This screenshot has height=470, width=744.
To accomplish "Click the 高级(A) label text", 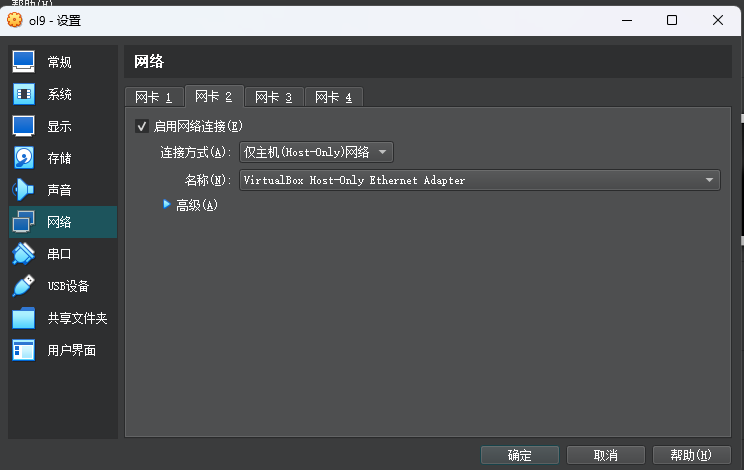I will 197,205.
